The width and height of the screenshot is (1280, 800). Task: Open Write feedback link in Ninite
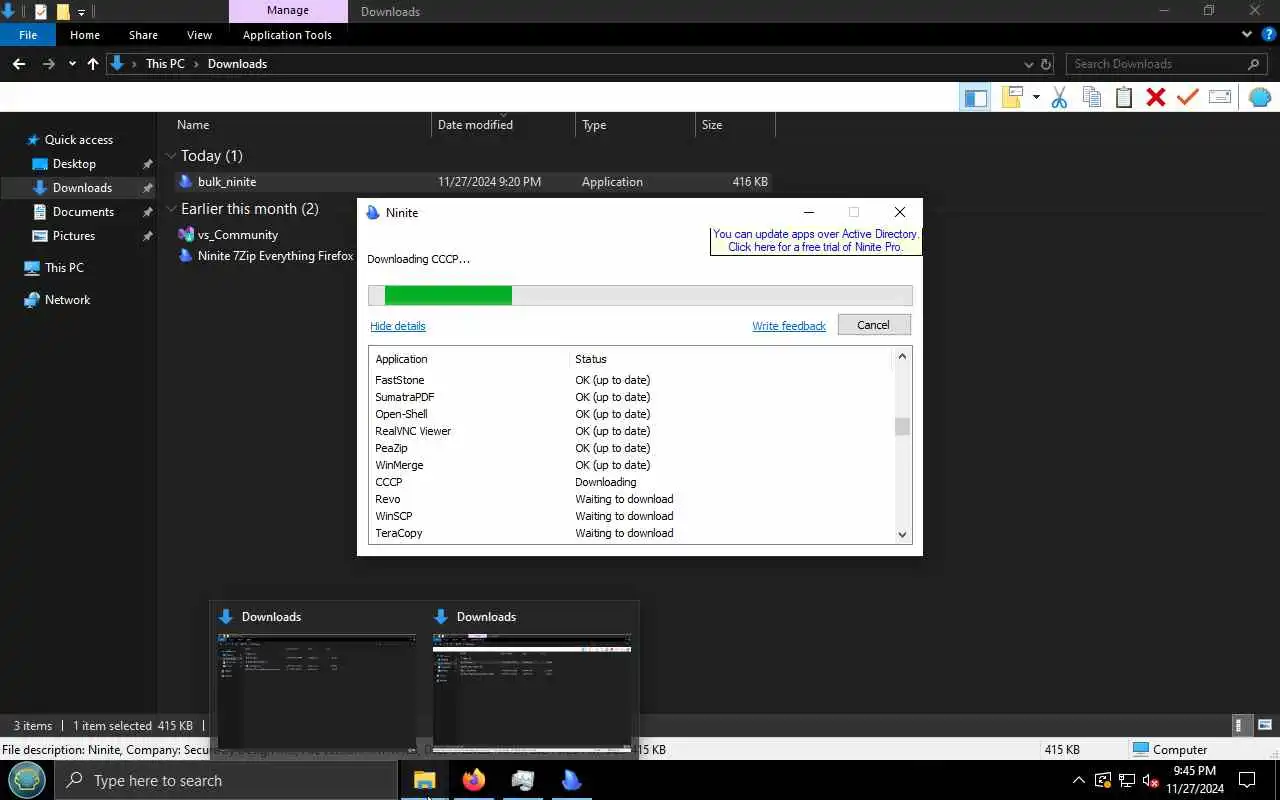click(789, 326)
